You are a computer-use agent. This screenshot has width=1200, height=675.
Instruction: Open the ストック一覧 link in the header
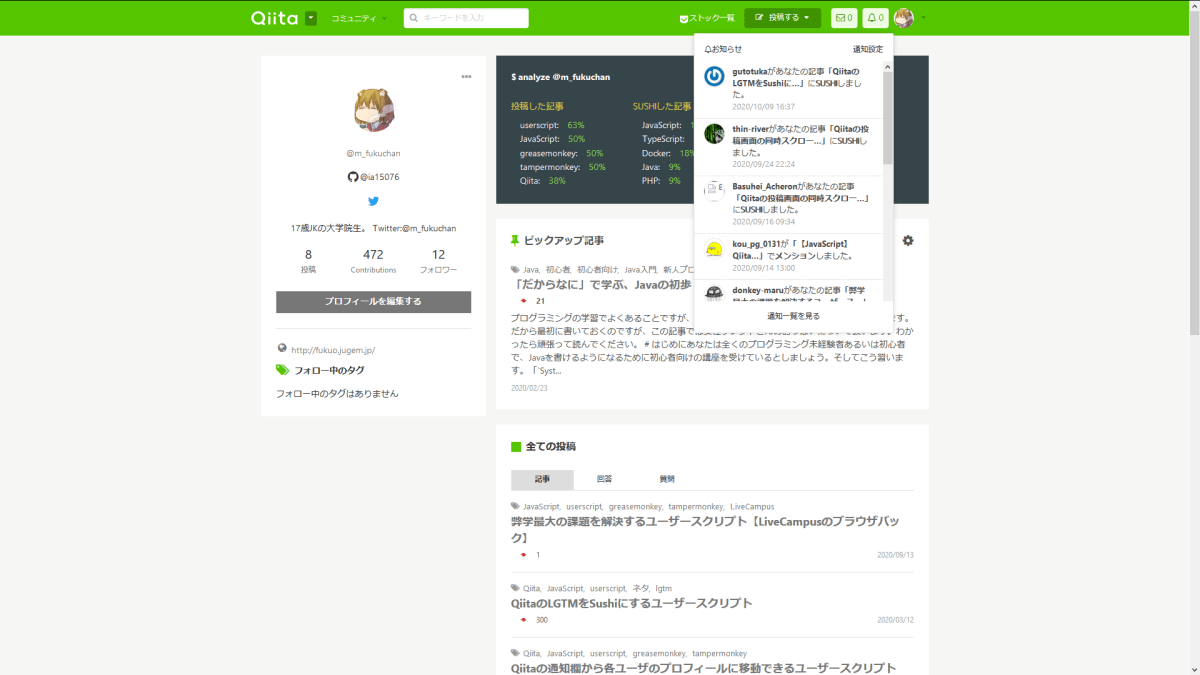(707, 18)
